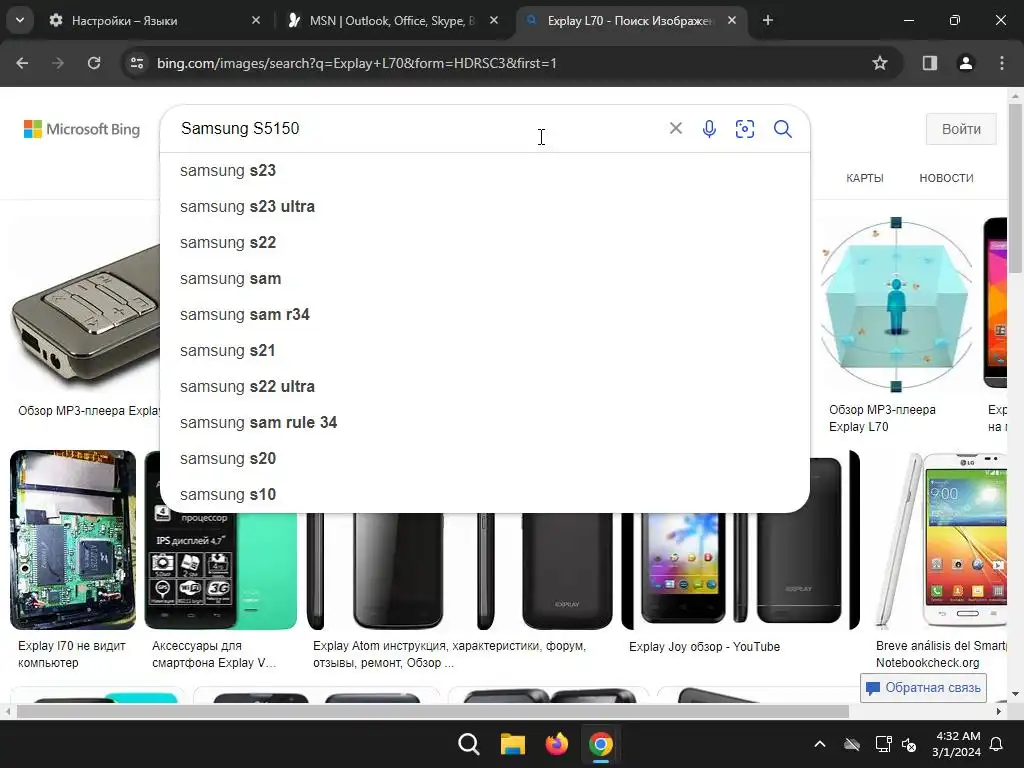Click inside the Samsung S5150 search field
This screenshot has height=768, width=1024.
click(x=418, y=129)
